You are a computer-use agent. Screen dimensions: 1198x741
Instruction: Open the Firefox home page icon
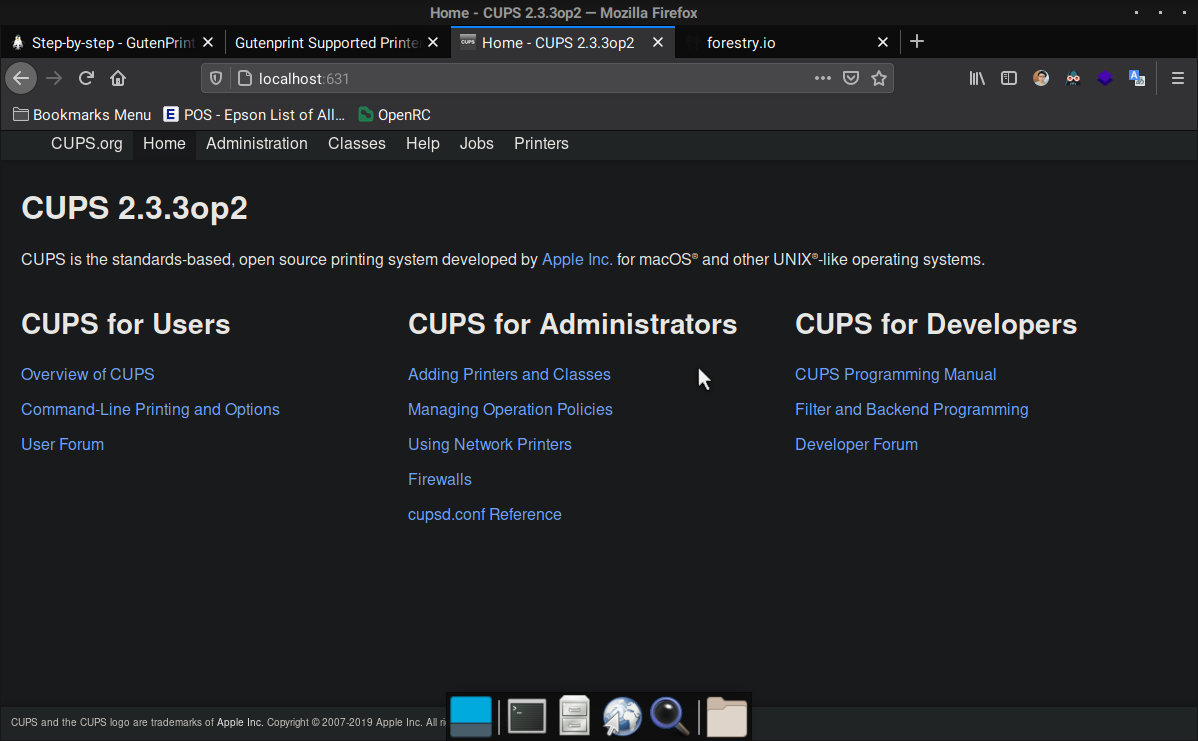[118, 78]
